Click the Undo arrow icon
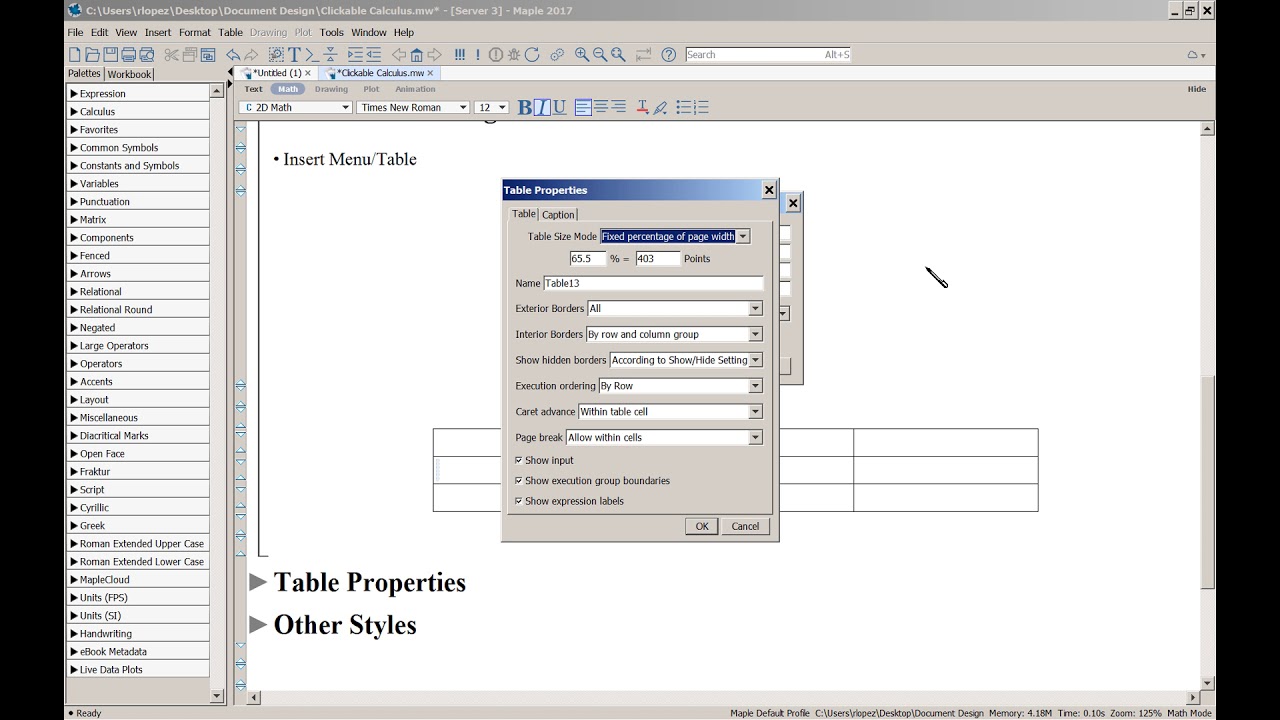This screenshot has width=1280, height=720. pyautogui.click(x=233, y=55)
